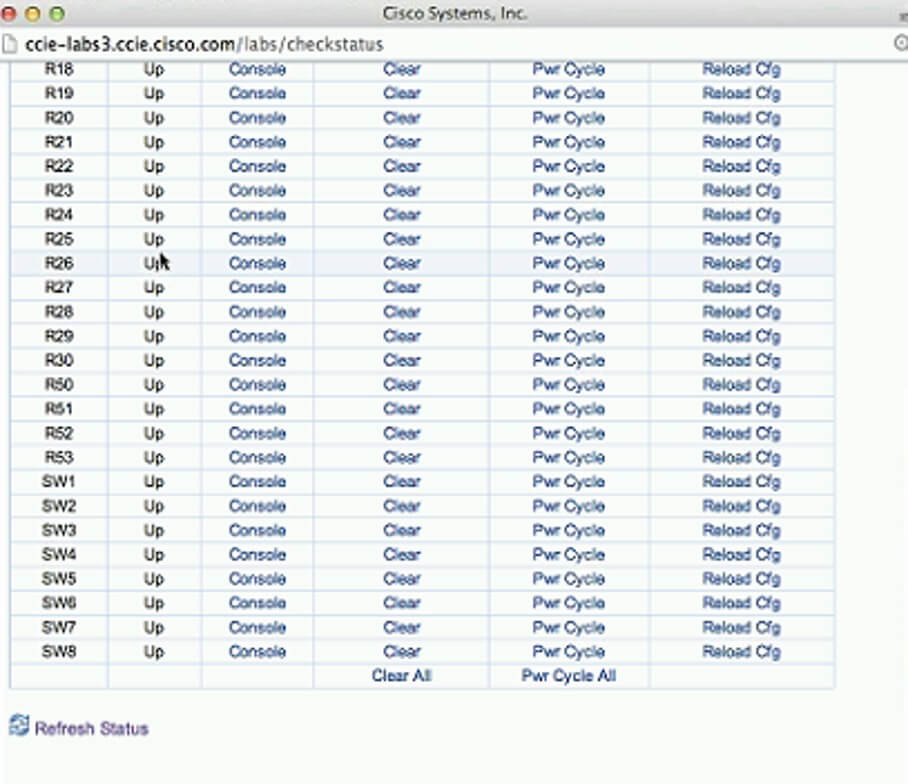Power cycle router R24

[x=568, y=215]
